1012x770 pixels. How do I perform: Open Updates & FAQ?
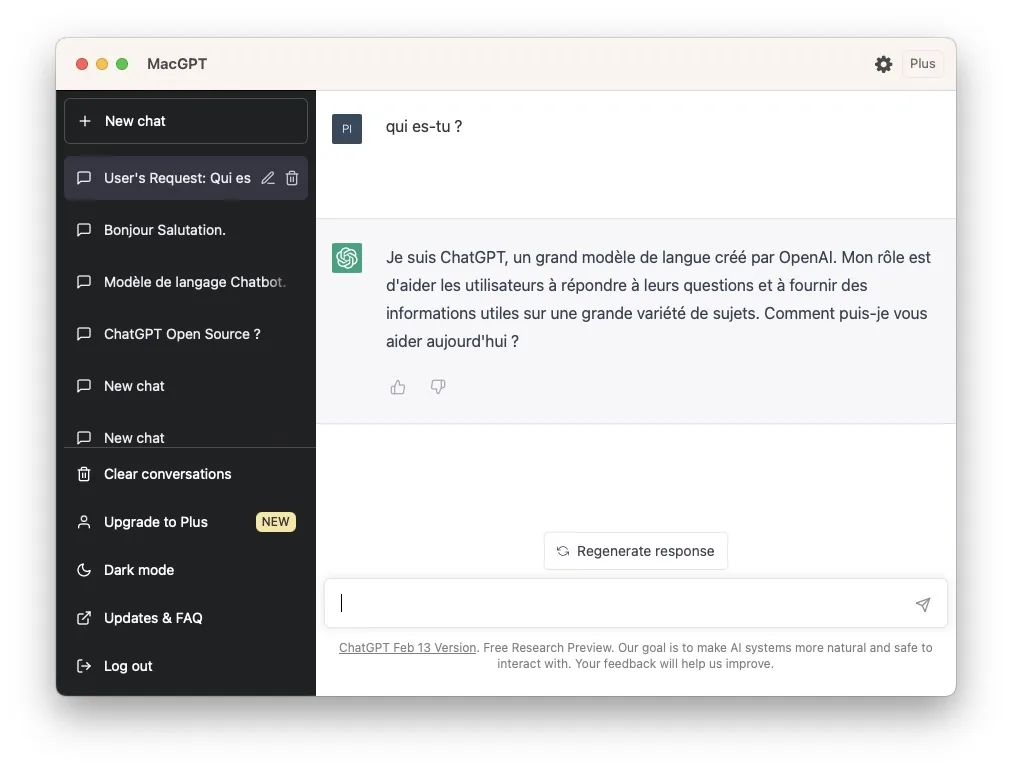click(x=186, y=618)
